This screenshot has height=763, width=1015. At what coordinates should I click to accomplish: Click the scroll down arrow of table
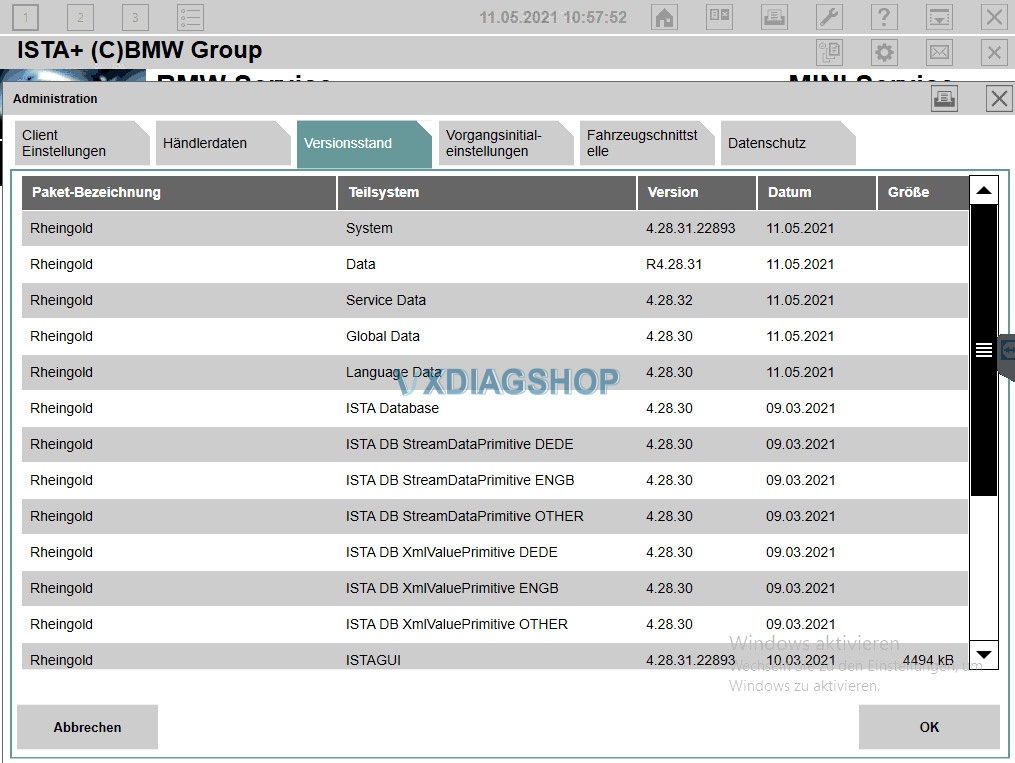click(984, 655)
